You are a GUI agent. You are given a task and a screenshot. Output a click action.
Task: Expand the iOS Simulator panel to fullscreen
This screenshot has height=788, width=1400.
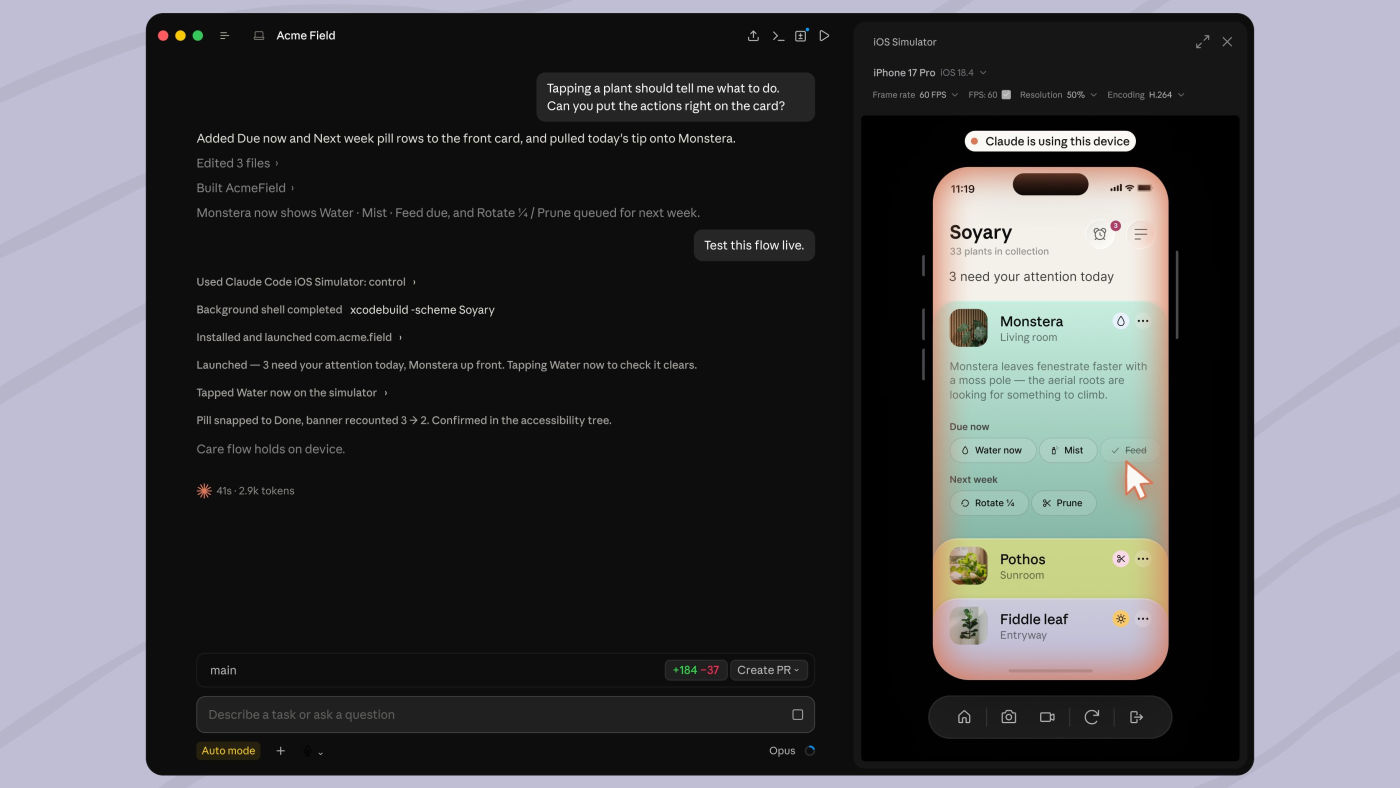point(1202,42)
